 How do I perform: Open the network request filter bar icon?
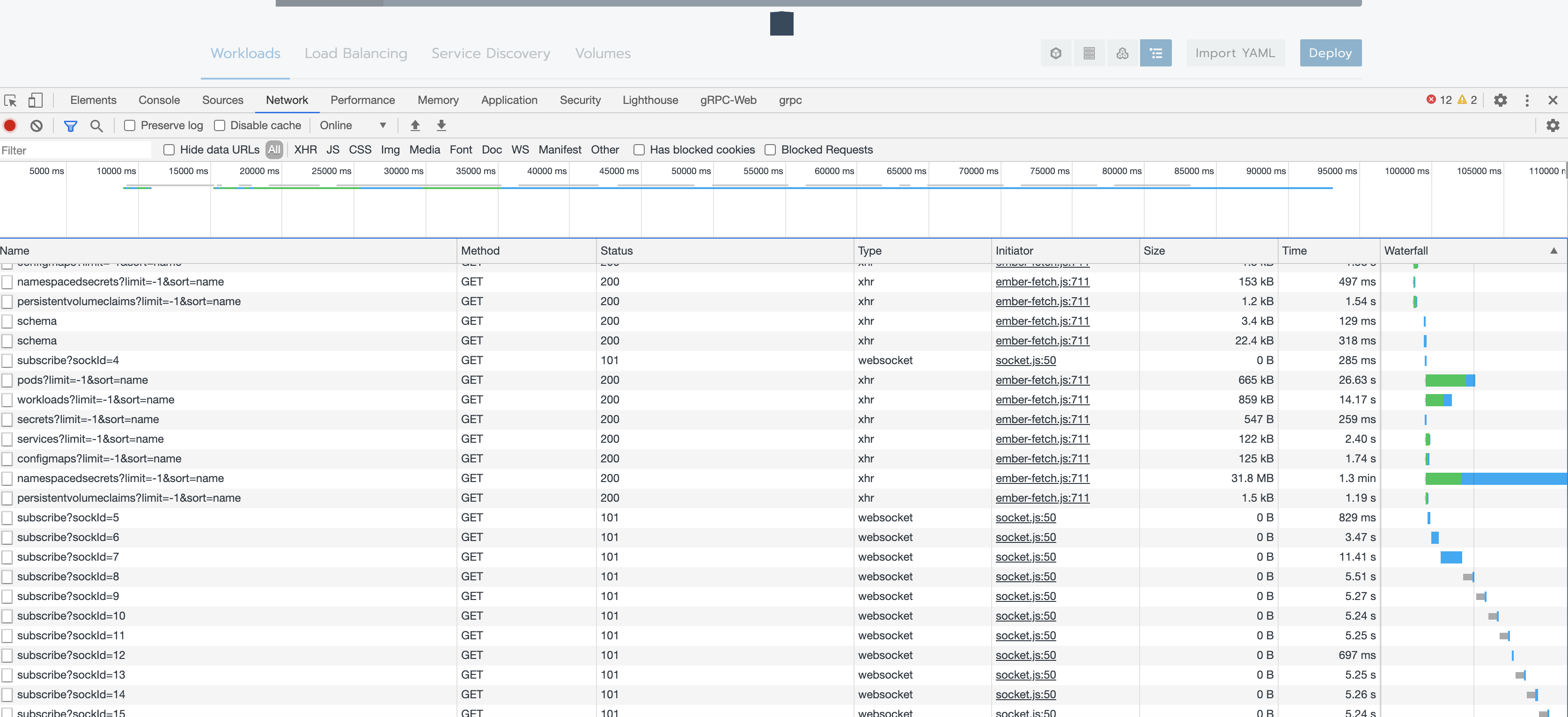(x=71, y=125)
